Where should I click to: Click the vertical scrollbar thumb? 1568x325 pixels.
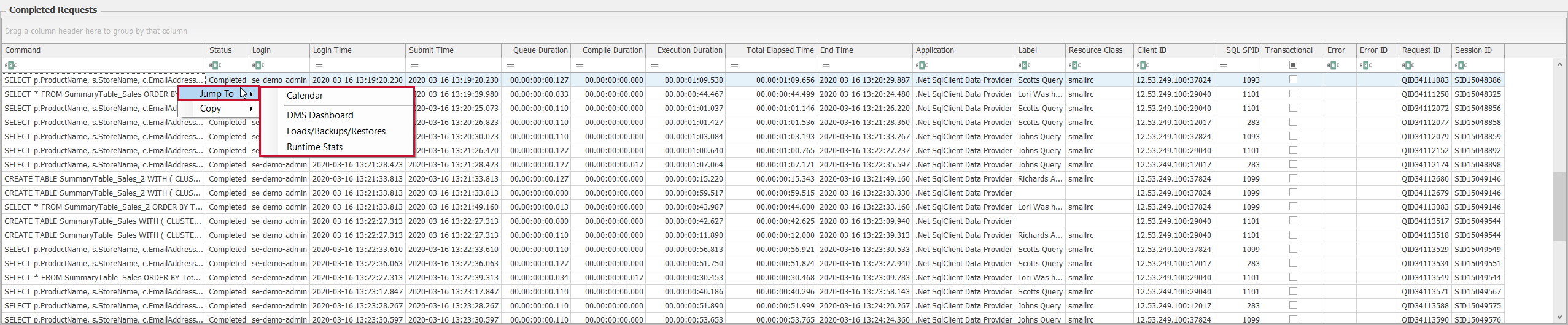[x=1559, y=207]
